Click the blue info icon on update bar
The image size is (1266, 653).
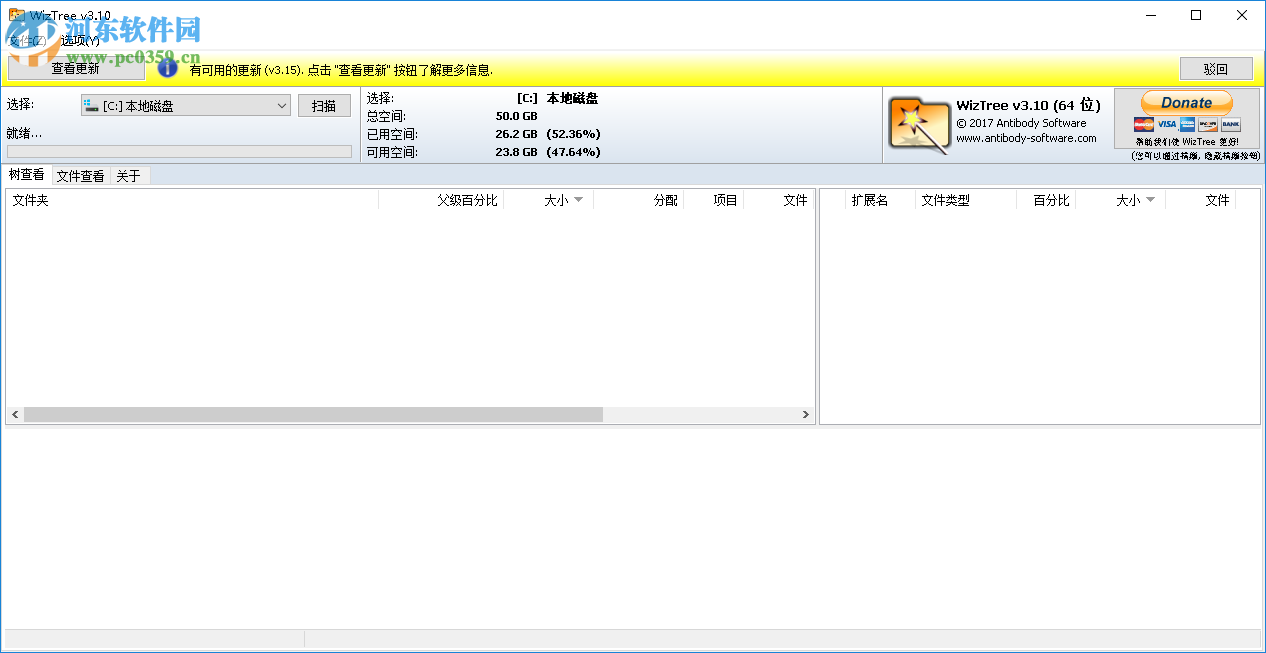tap(167, 68)
